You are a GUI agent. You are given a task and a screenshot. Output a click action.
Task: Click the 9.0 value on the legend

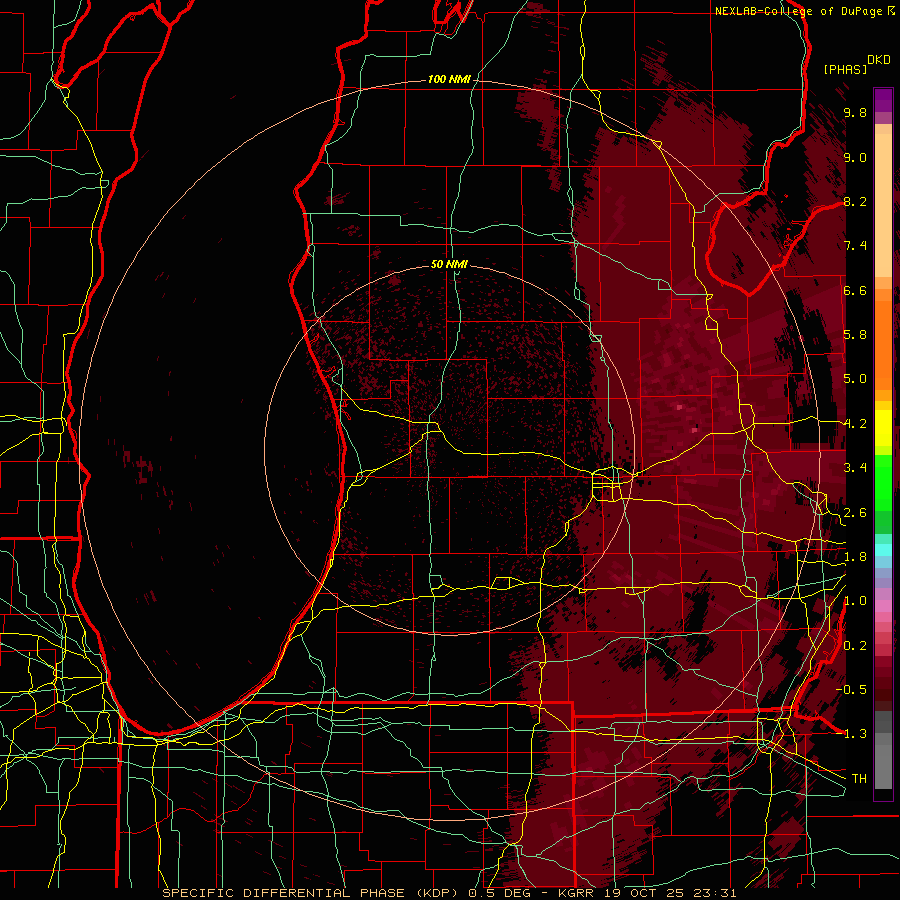pos(855,157)
